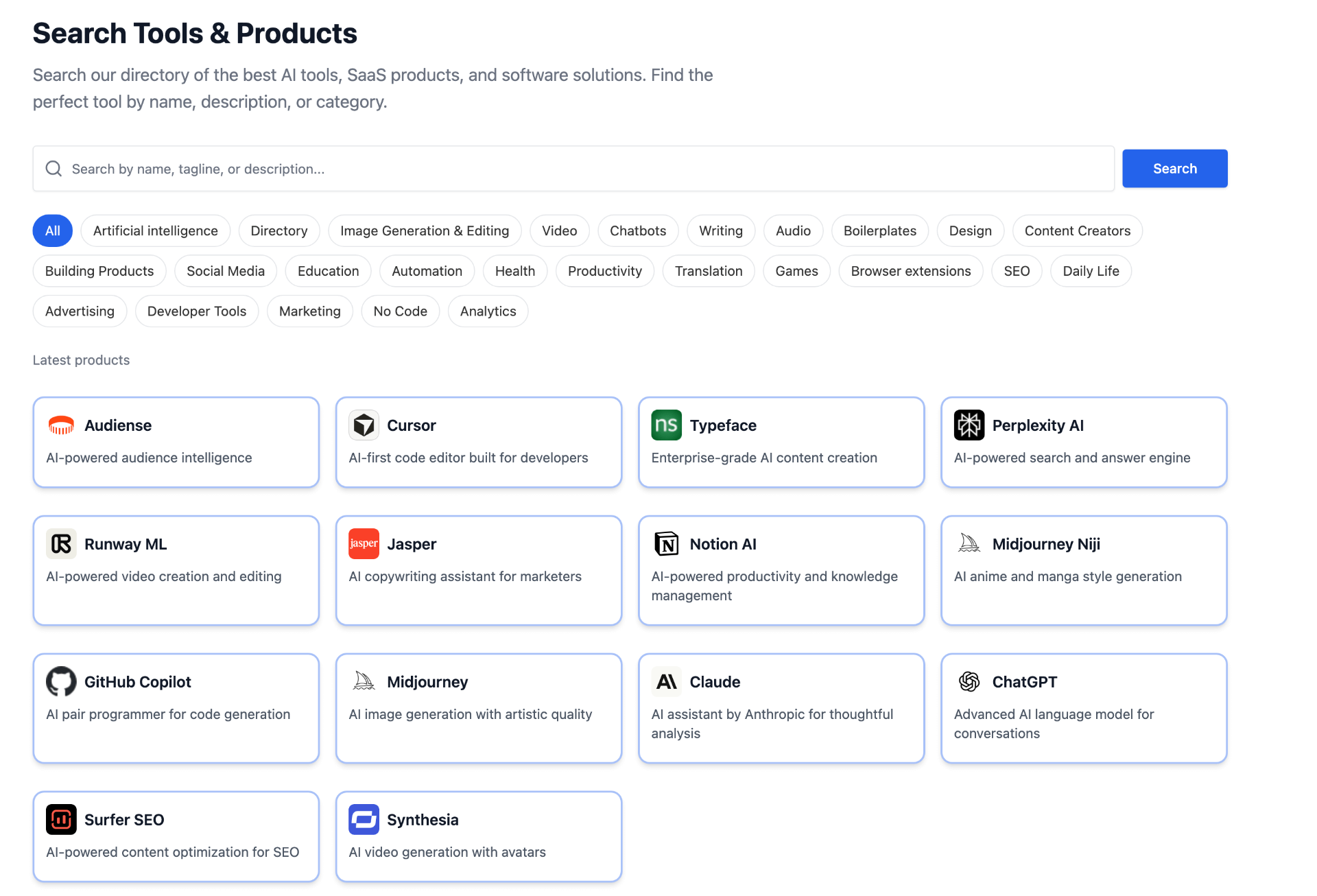Click the Typeface green logo icon
The width and height of the screenshot is (1317, 896).
[x=666, y=425]
